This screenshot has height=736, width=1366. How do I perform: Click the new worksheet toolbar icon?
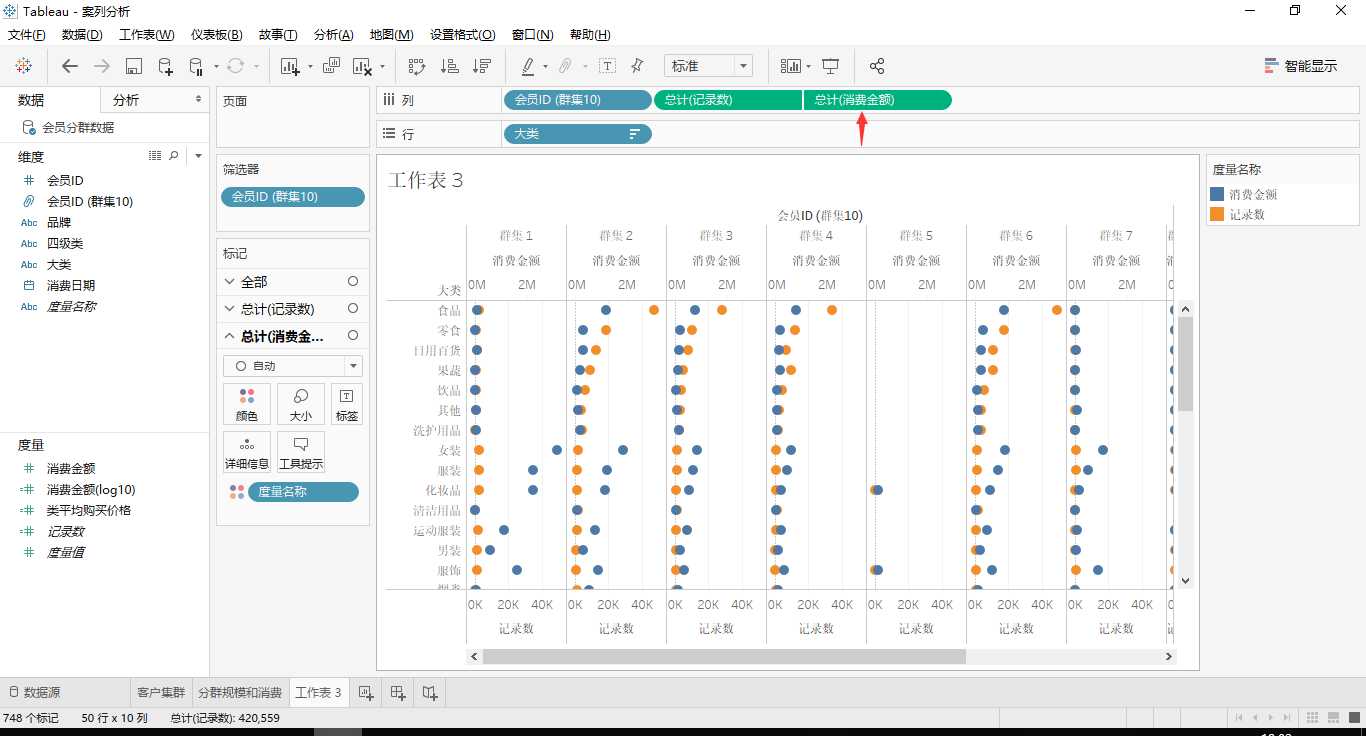tap(291, 66)
